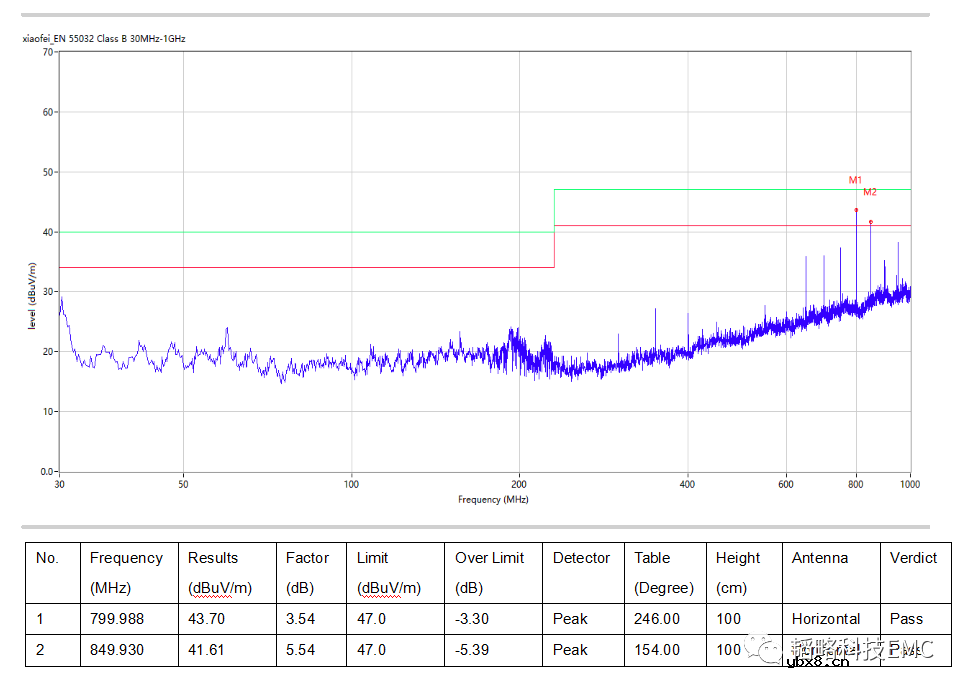Click the Antenna column header
Screen dimensions: 965x692
tap(819, 558)
